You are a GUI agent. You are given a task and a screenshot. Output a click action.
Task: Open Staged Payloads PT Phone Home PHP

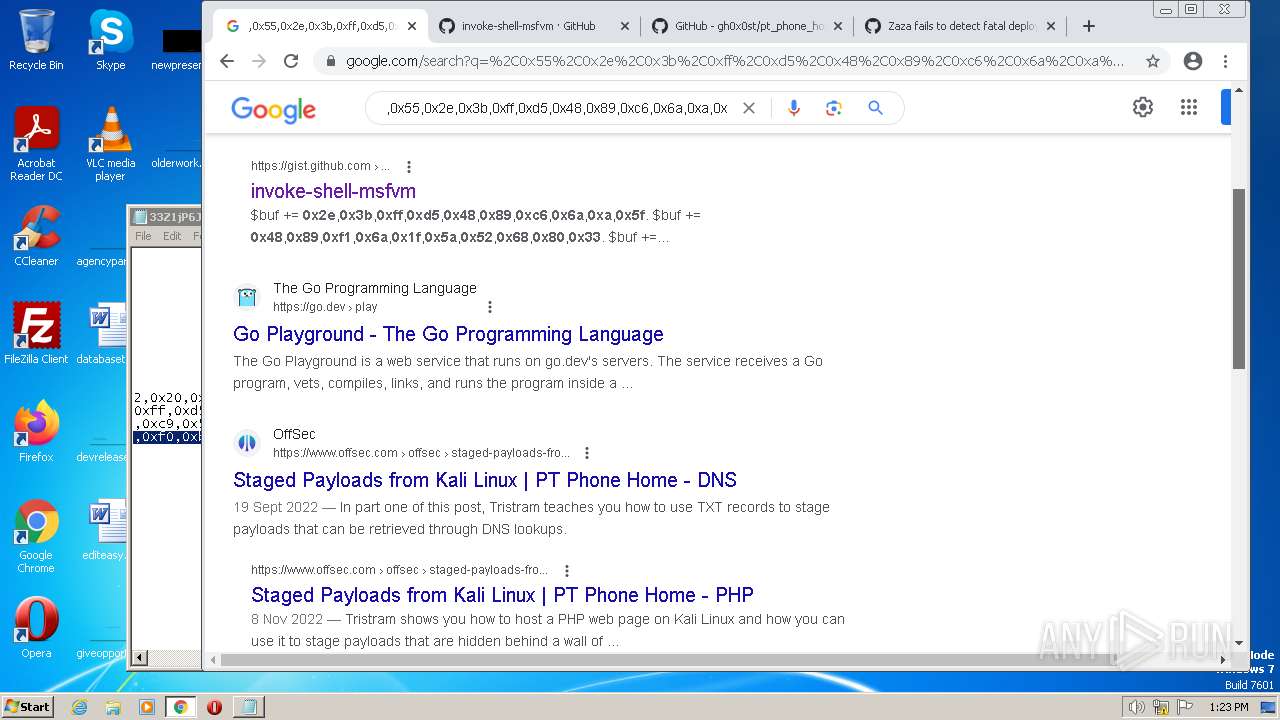[x=502, y=595]
